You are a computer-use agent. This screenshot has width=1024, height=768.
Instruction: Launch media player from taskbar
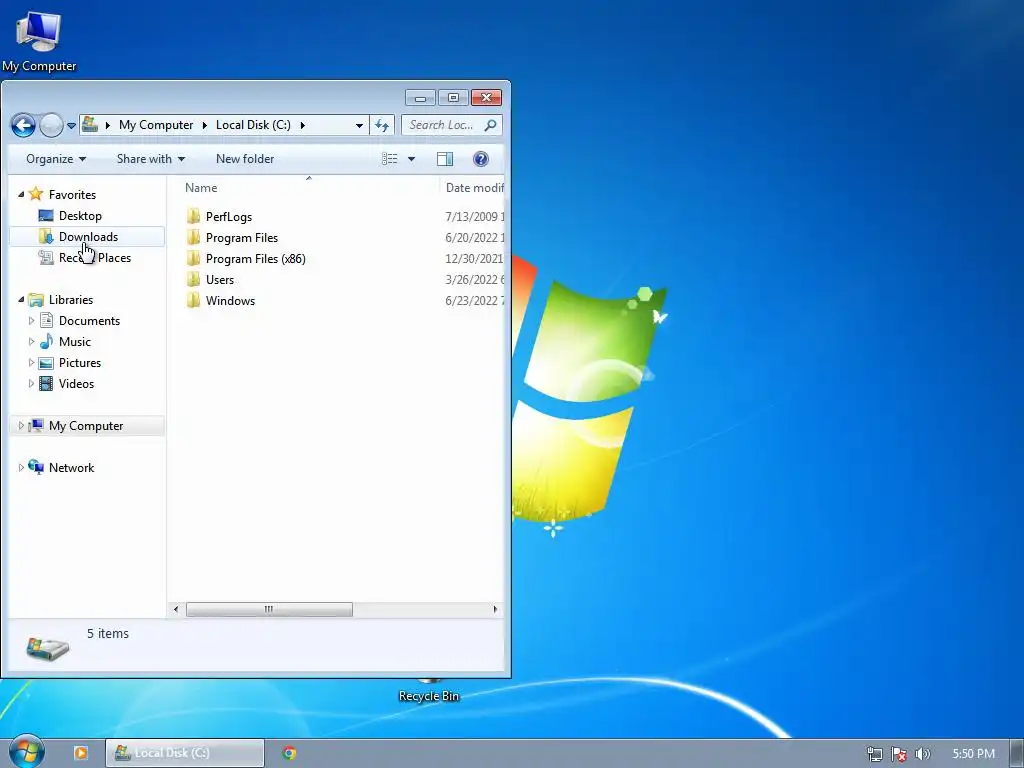click(80, 753)
